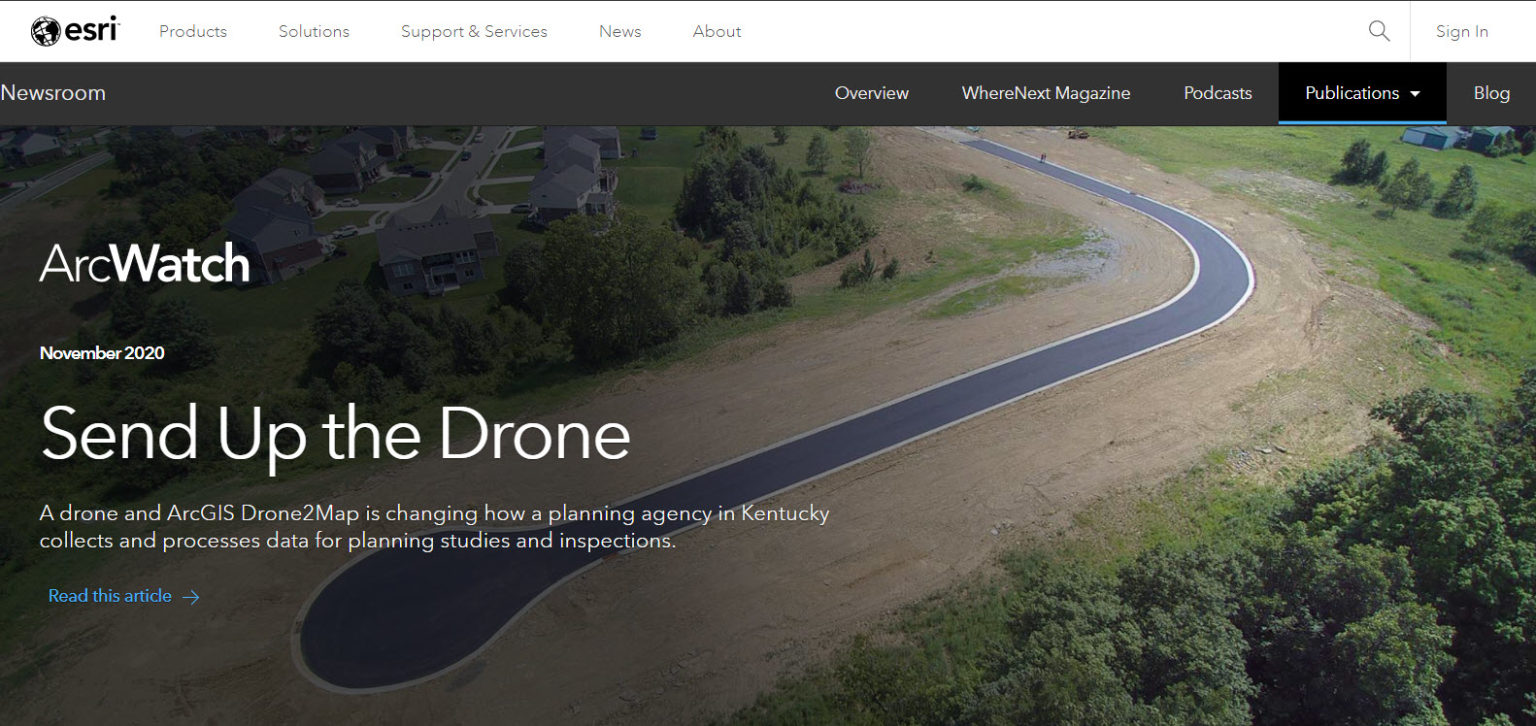Click the Sign In link

click(1462, 31)
